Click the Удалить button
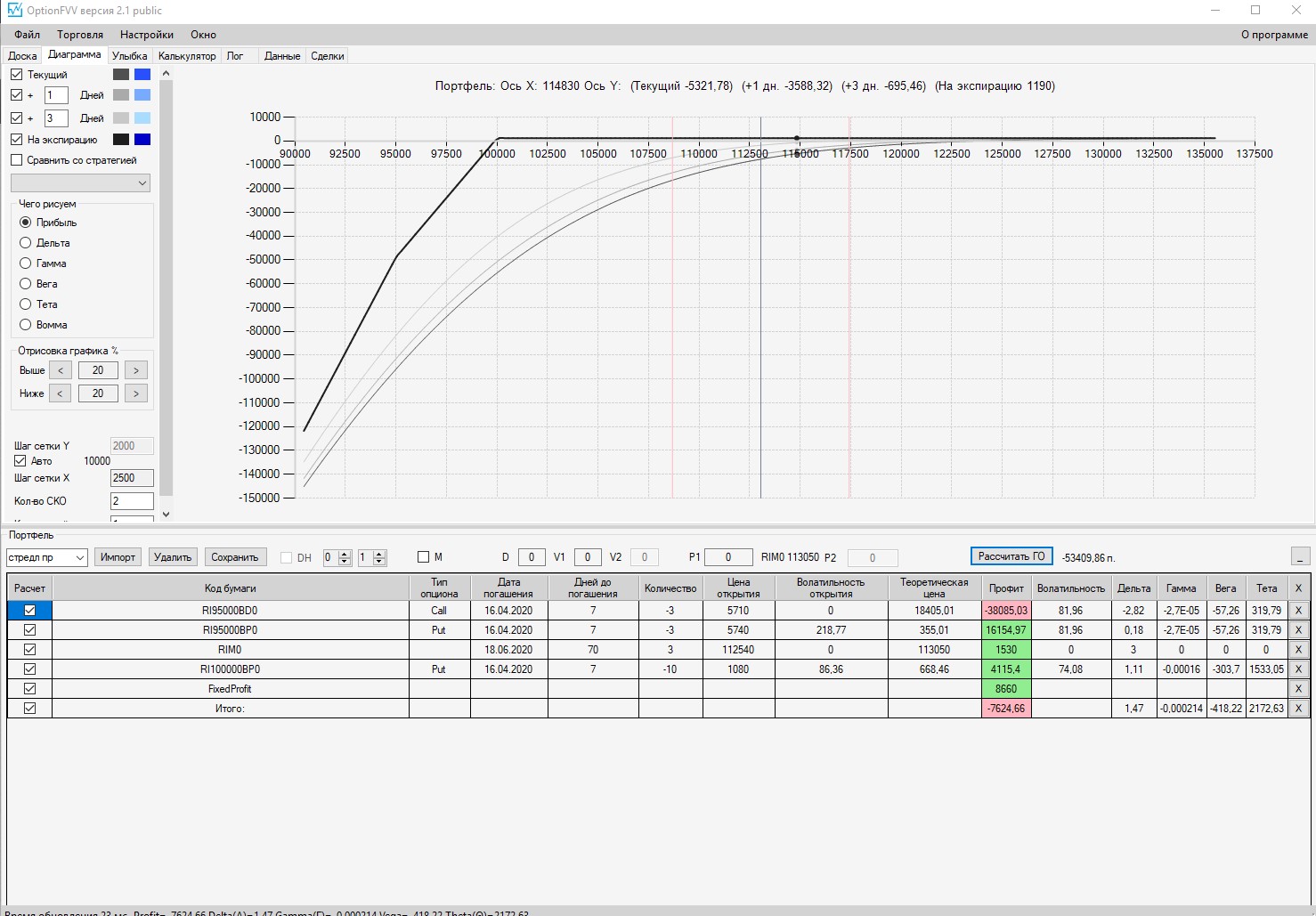 (x=173, y=557)
